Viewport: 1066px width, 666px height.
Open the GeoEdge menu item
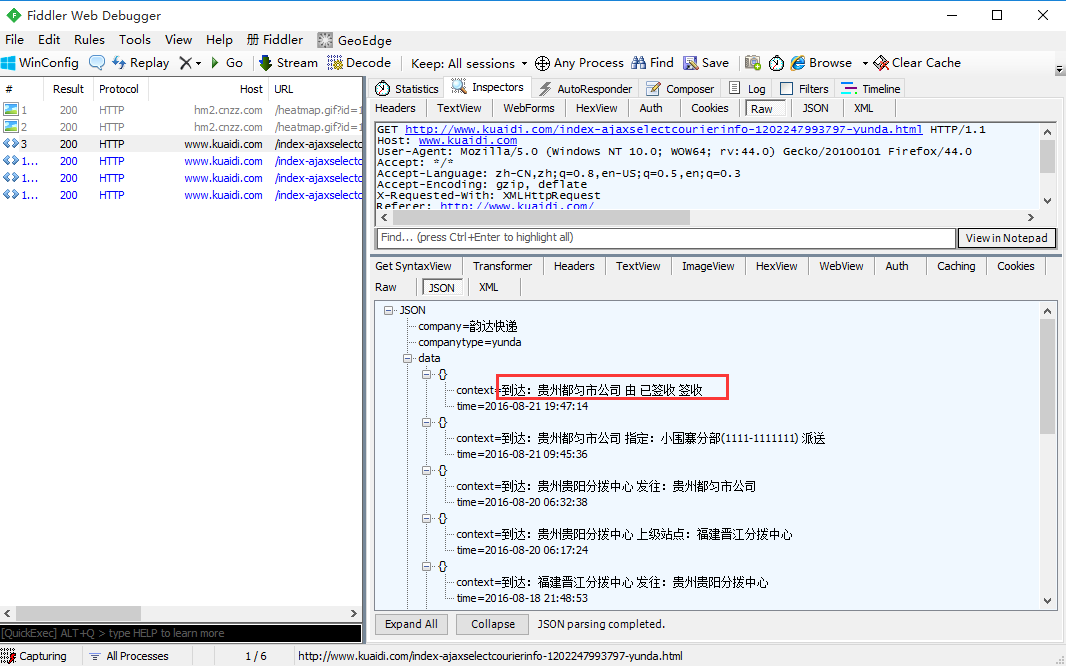(354, 40)
